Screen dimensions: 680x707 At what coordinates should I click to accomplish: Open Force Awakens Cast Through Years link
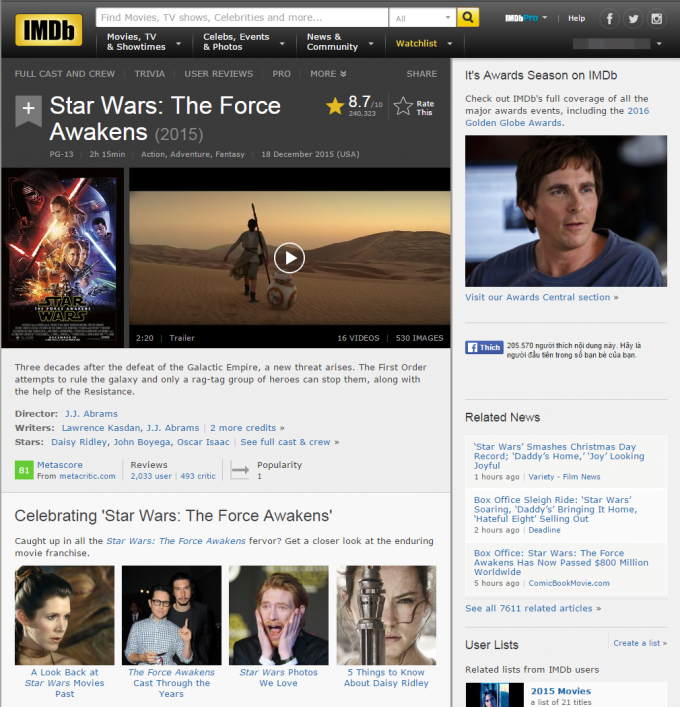pos(171,683)
